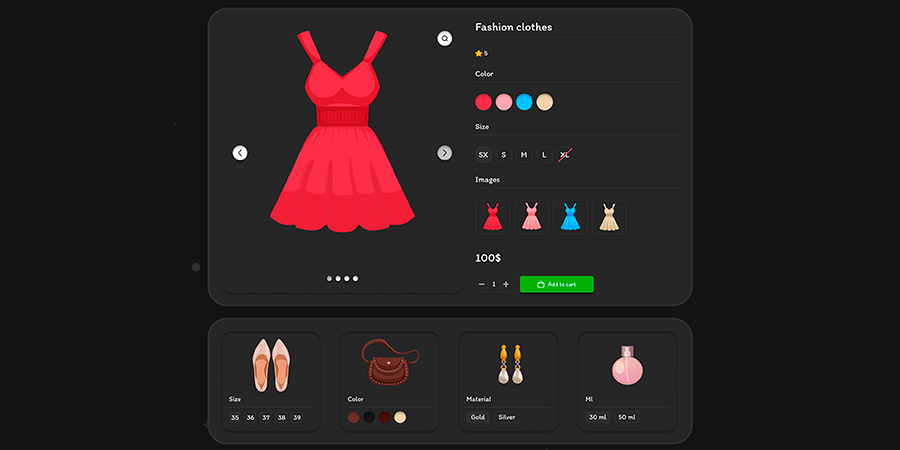Select size SX for the dress
Screen dimensions: 900x450
pos(483,155)
